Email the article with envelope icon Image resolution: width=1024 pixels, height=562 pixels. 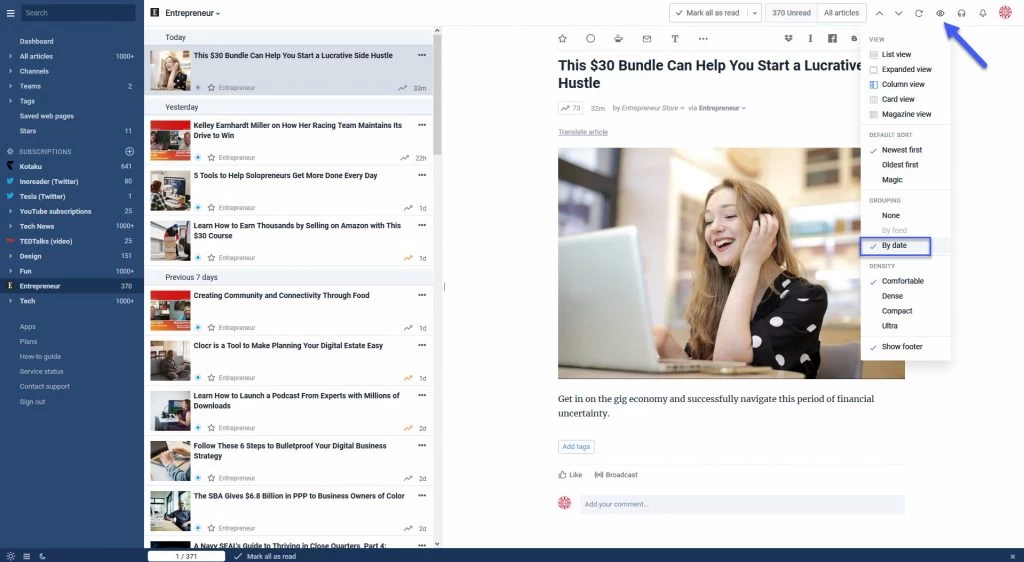tap(647, 39)
